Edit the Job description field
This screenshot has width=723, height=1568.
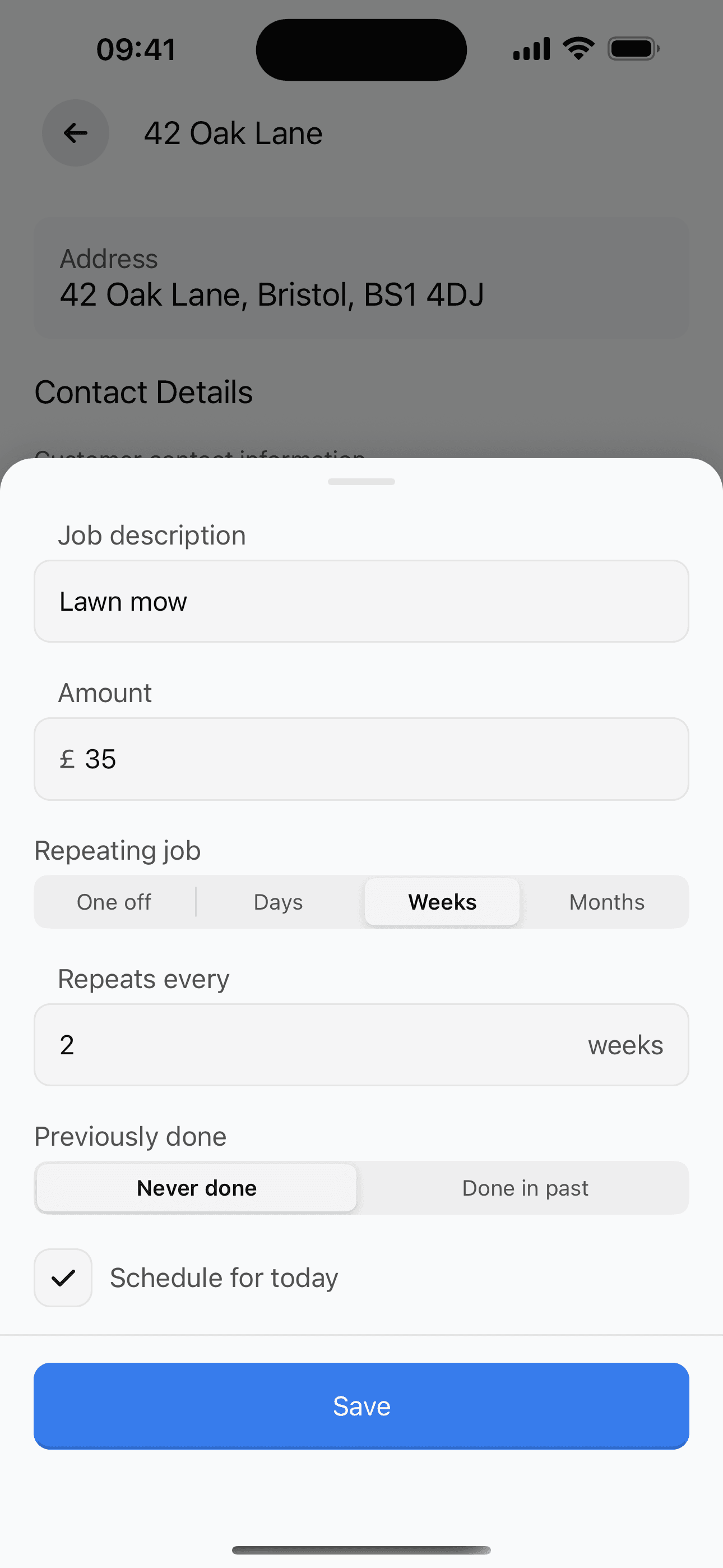point(361,601)
